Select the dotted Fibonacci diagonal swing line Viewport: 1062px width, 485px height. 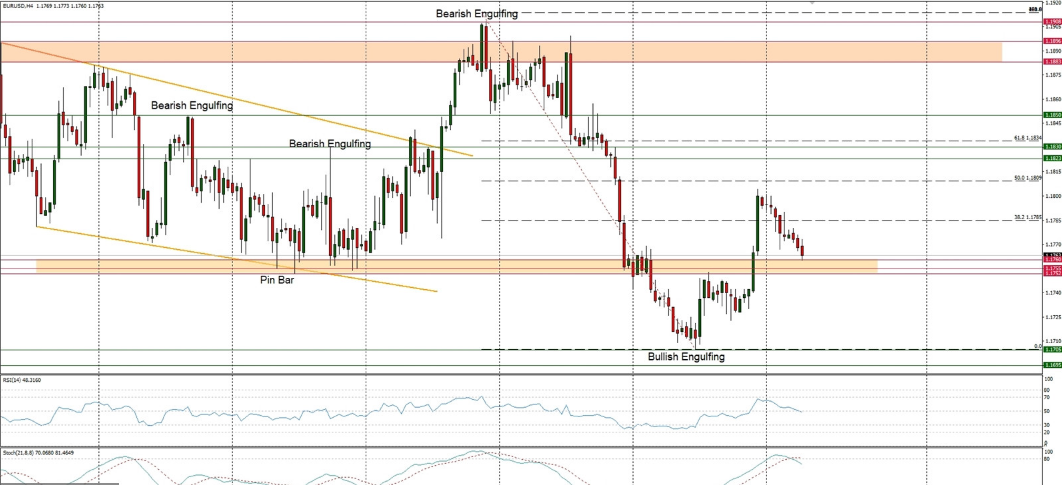(x=560, y=130)
